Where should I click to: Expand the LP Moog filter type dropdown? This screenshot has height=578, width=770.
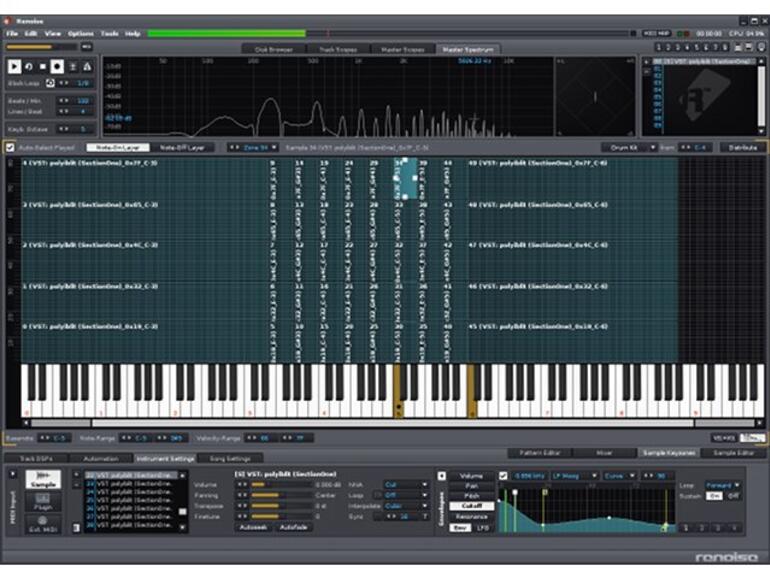pyautogui.click(x=574, y=475)
